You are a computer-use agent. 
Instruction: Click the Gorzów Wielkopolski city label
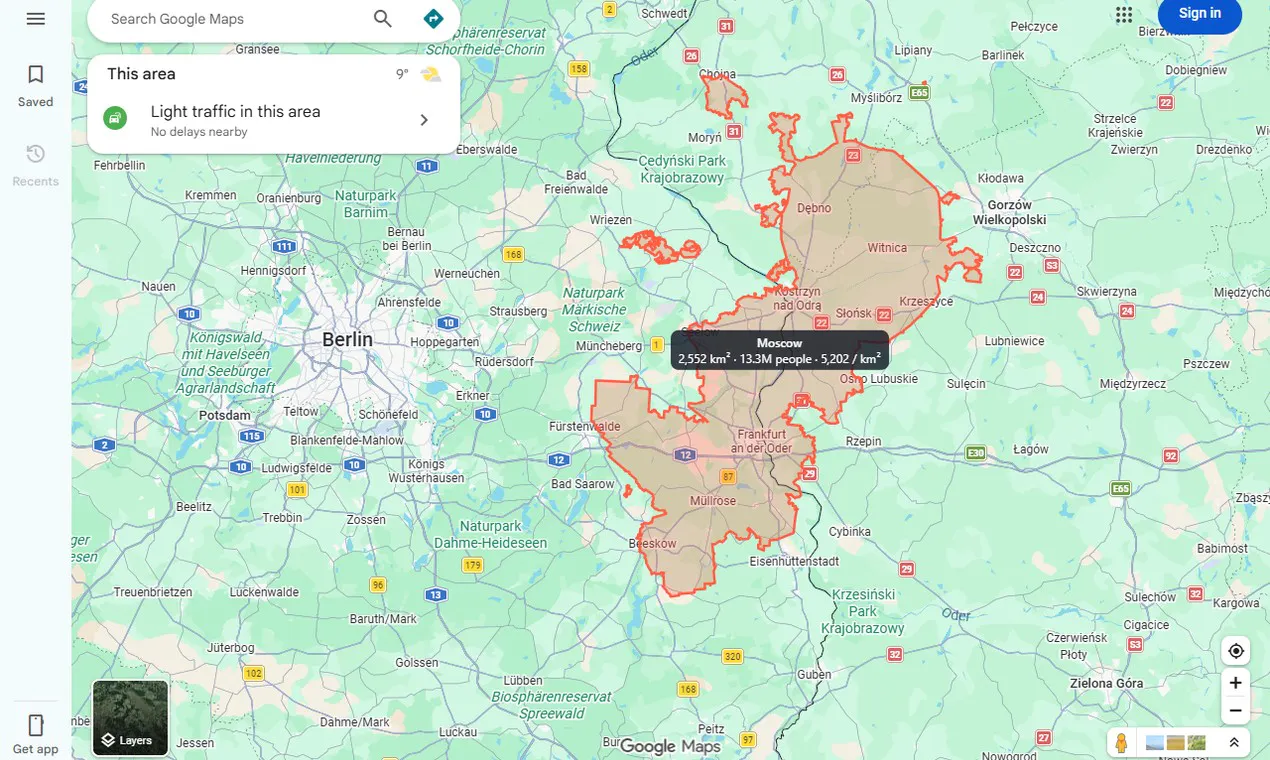coord(1009,212)
